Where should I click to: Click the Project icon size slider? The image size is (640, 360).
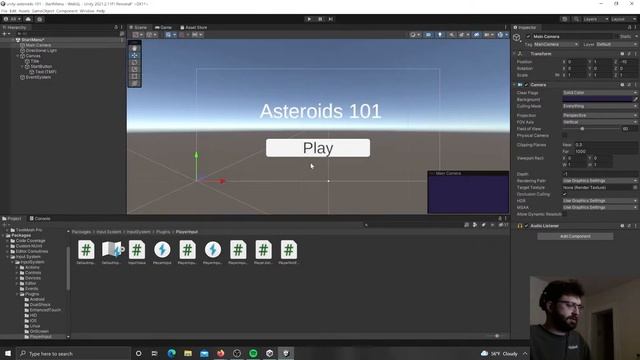tap(496, 336)
